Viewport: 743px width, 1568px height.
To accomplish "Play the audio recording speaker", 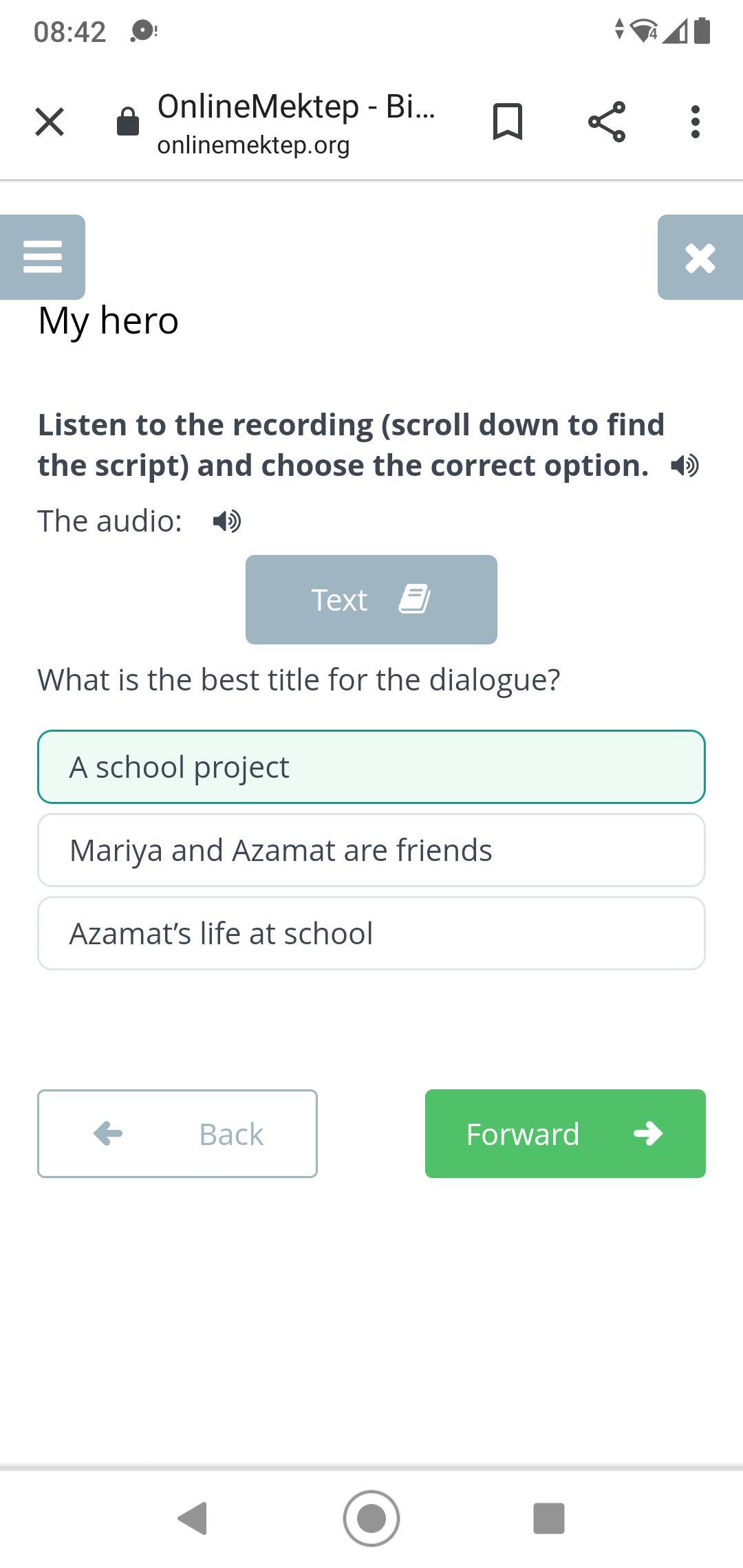I will 227,521.
